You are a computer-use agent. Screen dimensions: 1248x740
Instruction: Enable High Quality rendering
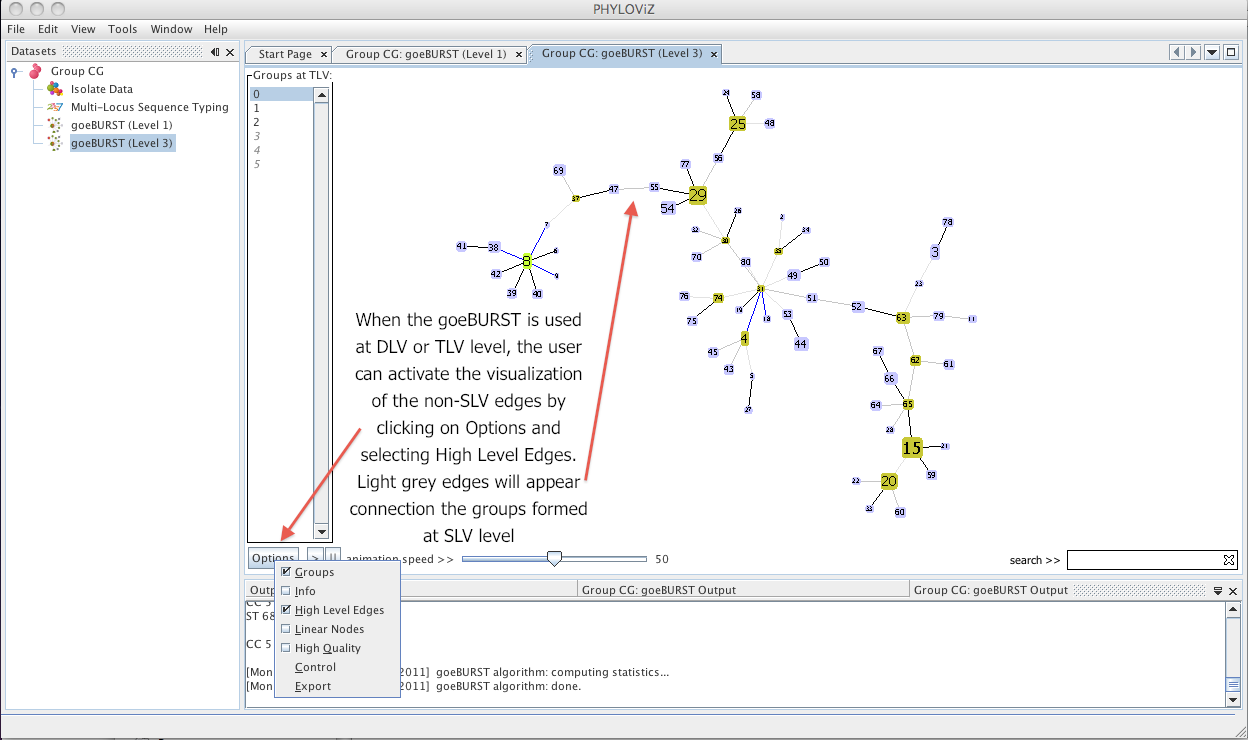tap(286, 648)
